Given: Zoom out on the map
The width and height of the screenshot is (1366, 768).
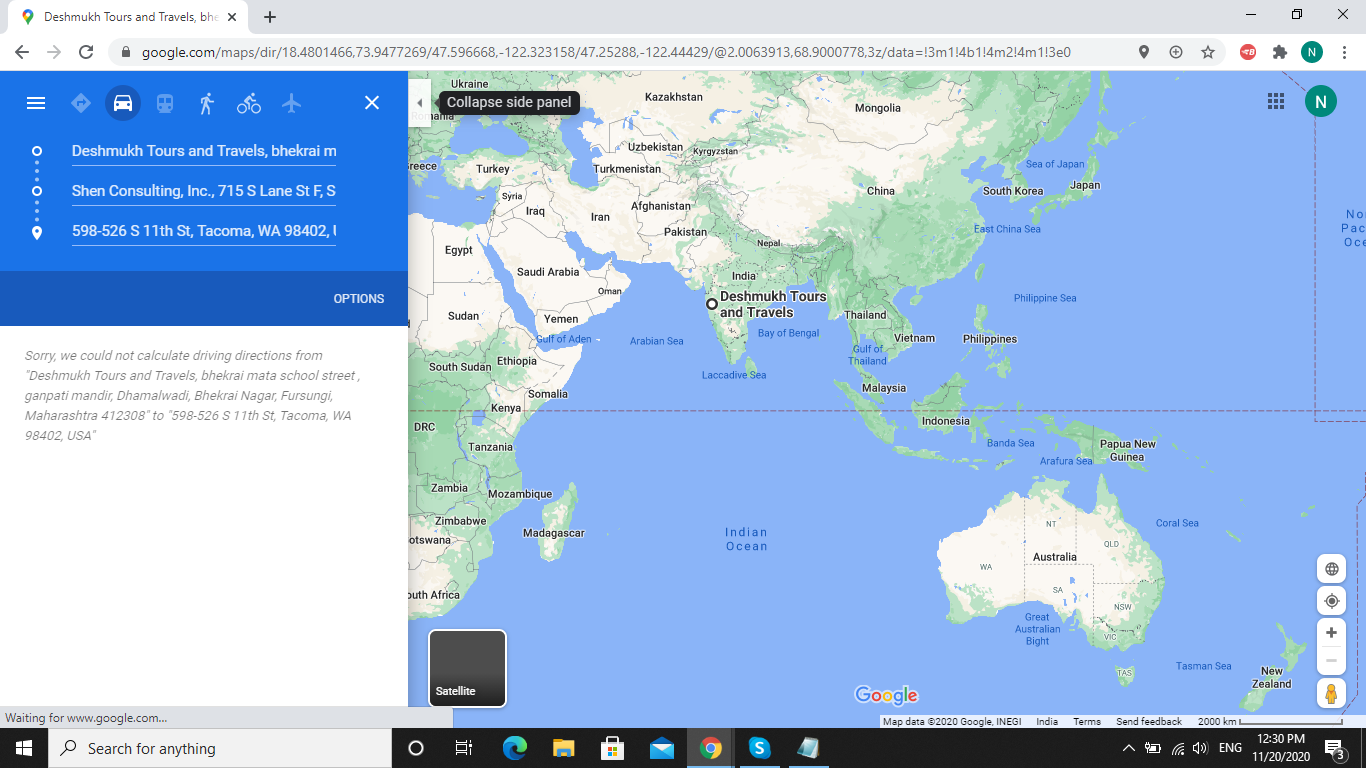Looking at the screenshot, I should [x=1331, y=660].
